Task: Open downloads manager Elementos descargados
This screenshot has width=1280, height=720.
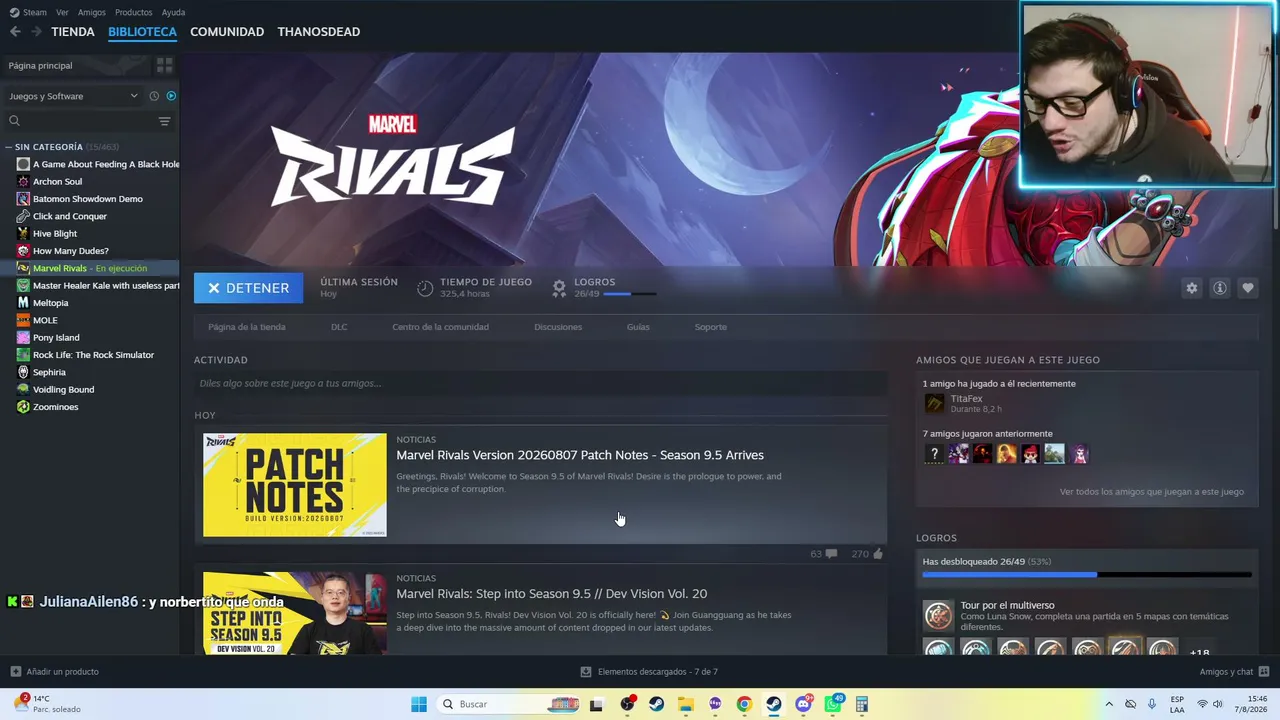Action: coord(649,672)
